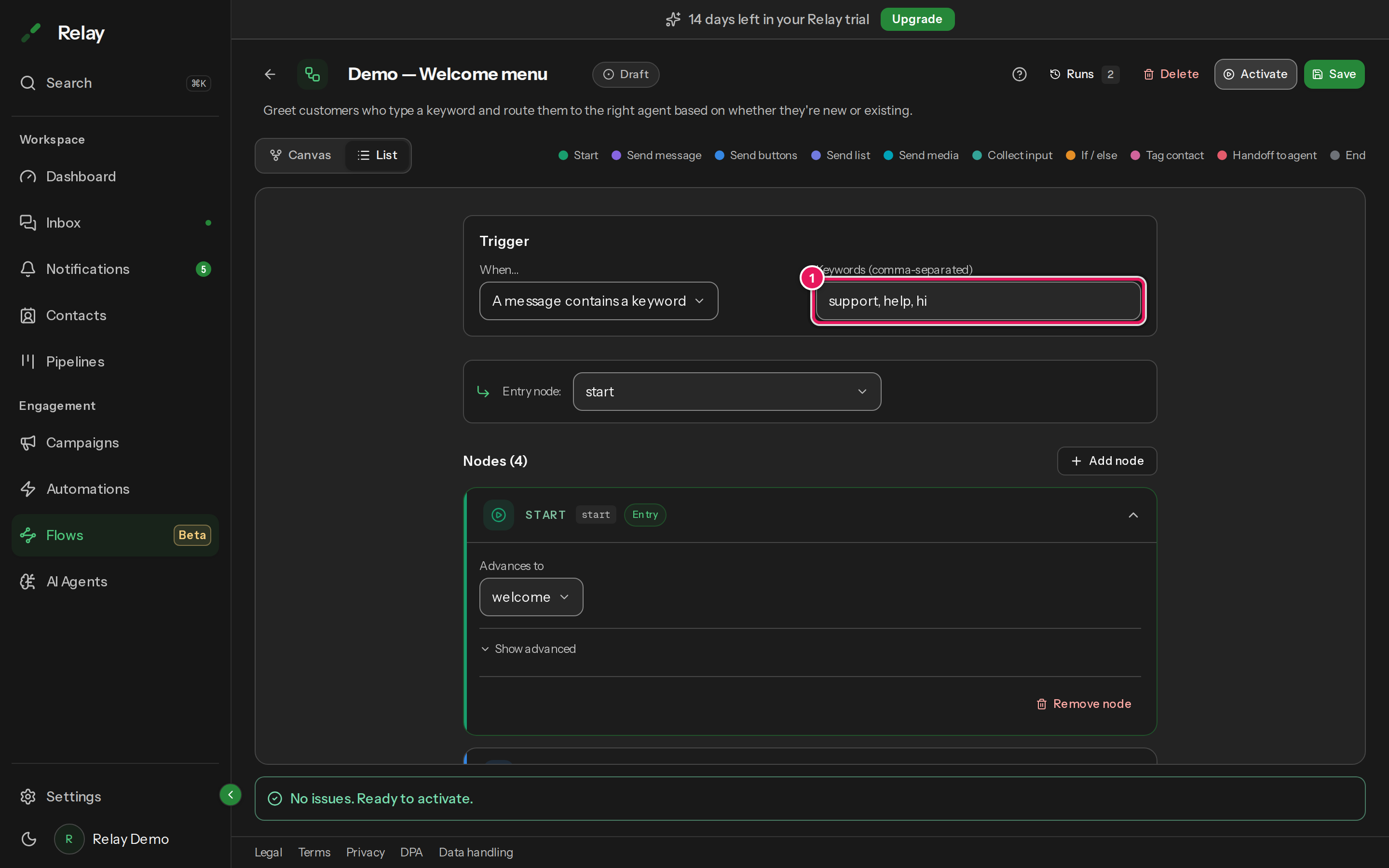
Task: Click the Draft status badge
Action: coord(626,74)
